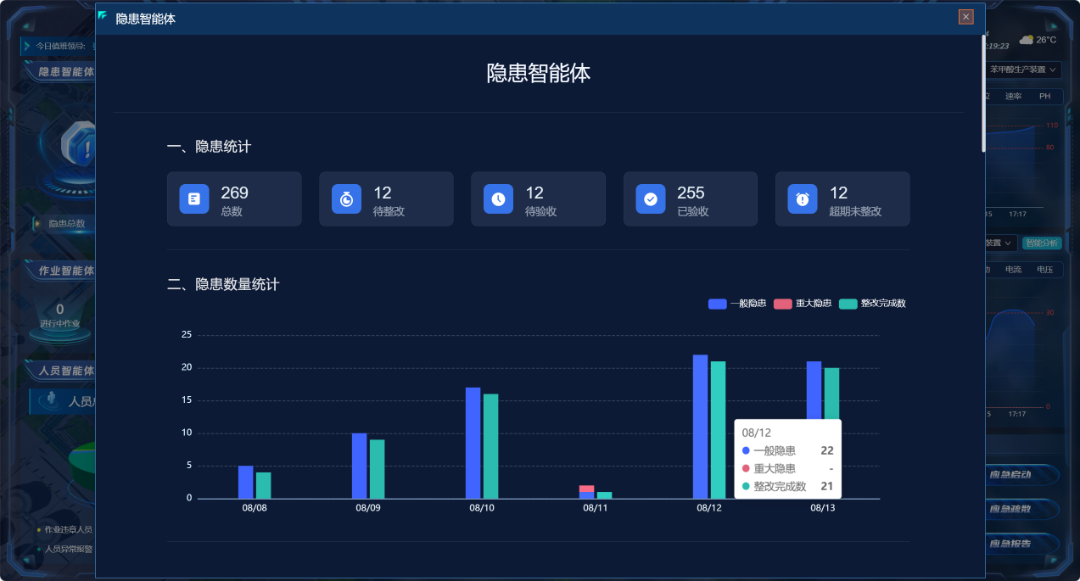Select the 电流 tab
The height and width of the screenshot is (581, 1080).
coord(1013,270)
